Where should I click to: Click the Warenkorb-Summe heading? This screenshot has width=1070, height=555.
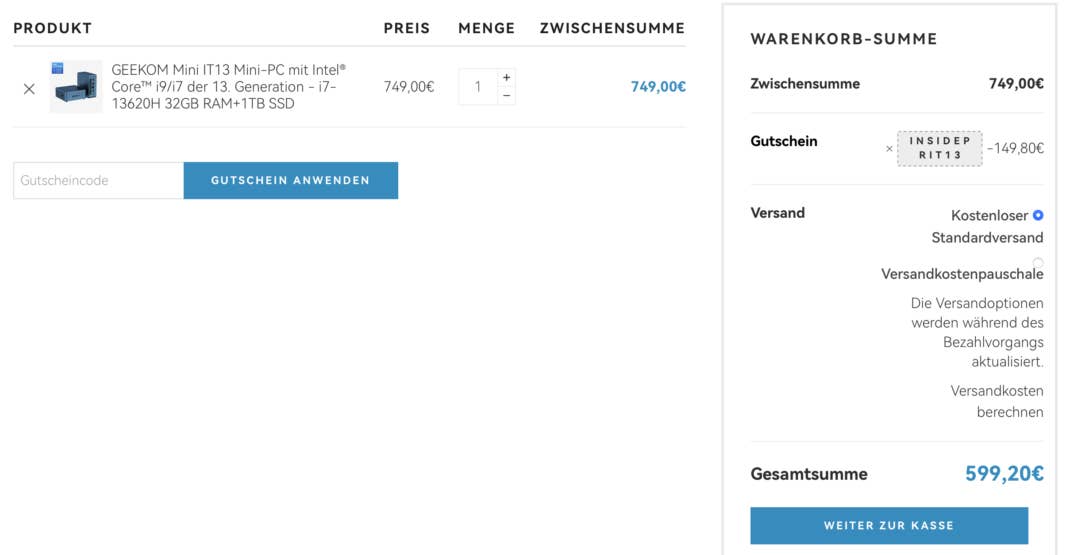pos(844,39)
